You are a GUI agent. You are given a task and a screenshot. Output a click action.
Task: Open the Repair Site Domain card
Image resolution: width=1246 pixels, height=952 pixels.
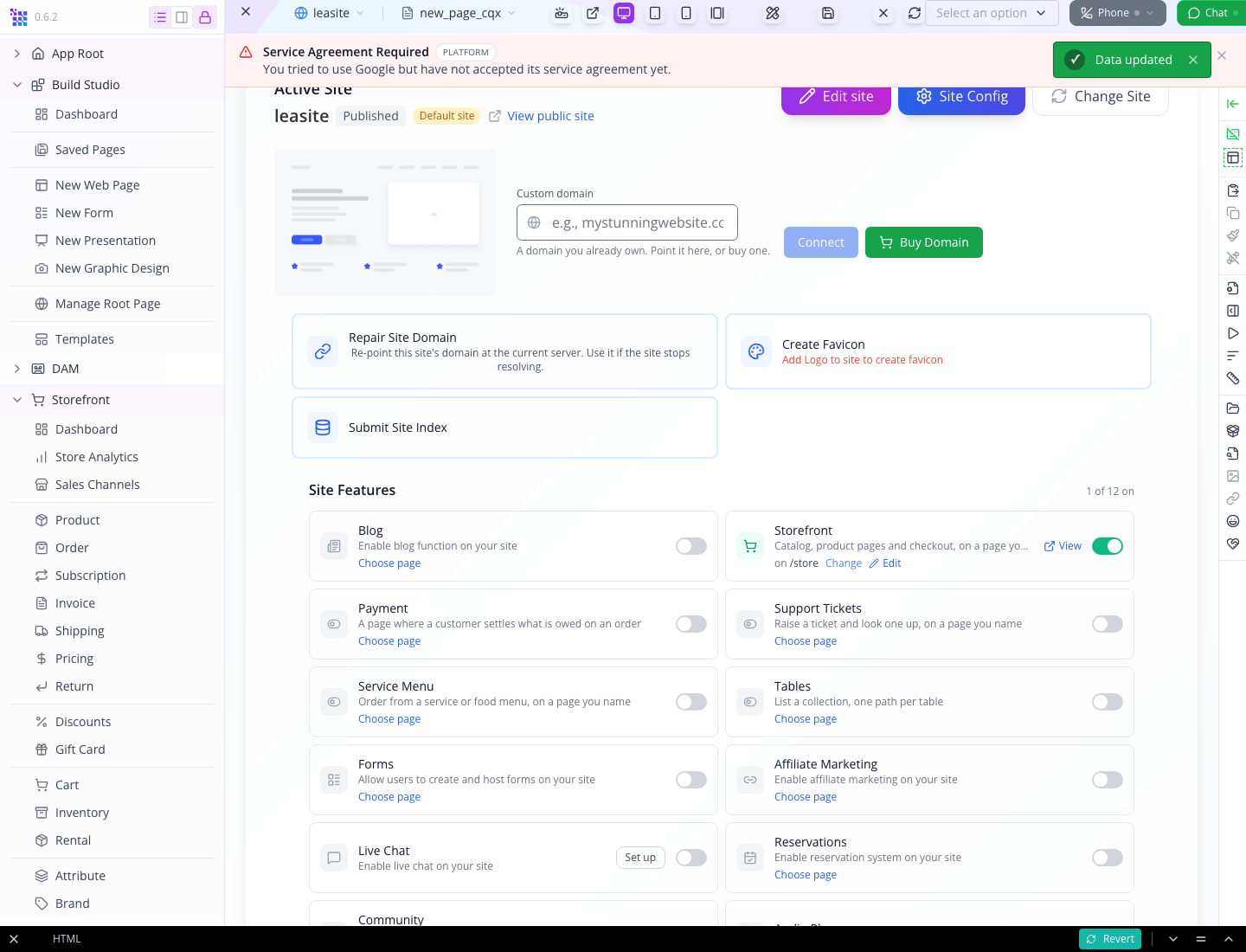(x=504, y=351)
